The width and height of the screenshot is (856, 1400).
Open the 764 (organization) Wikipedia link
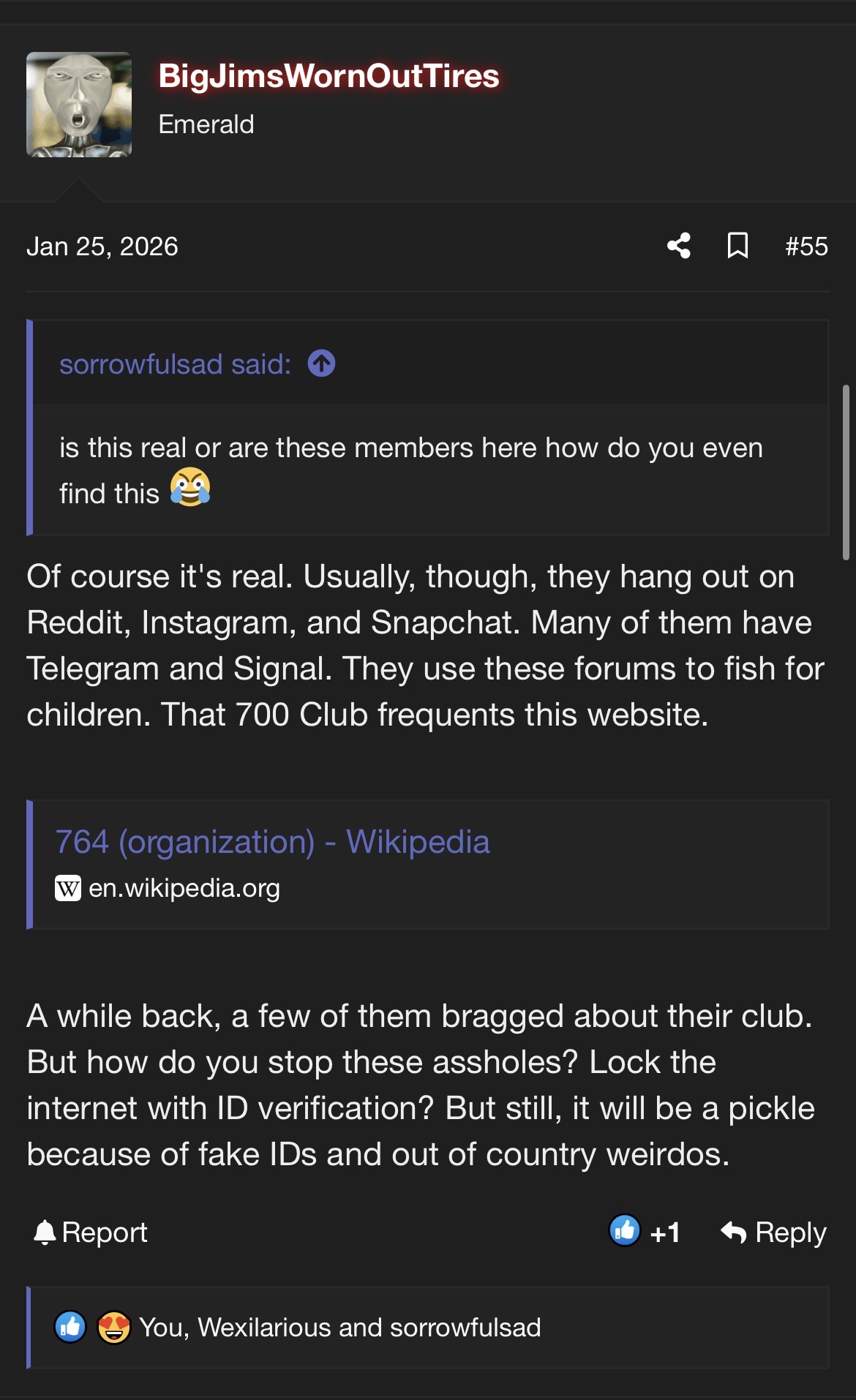(x=272, y=842)
